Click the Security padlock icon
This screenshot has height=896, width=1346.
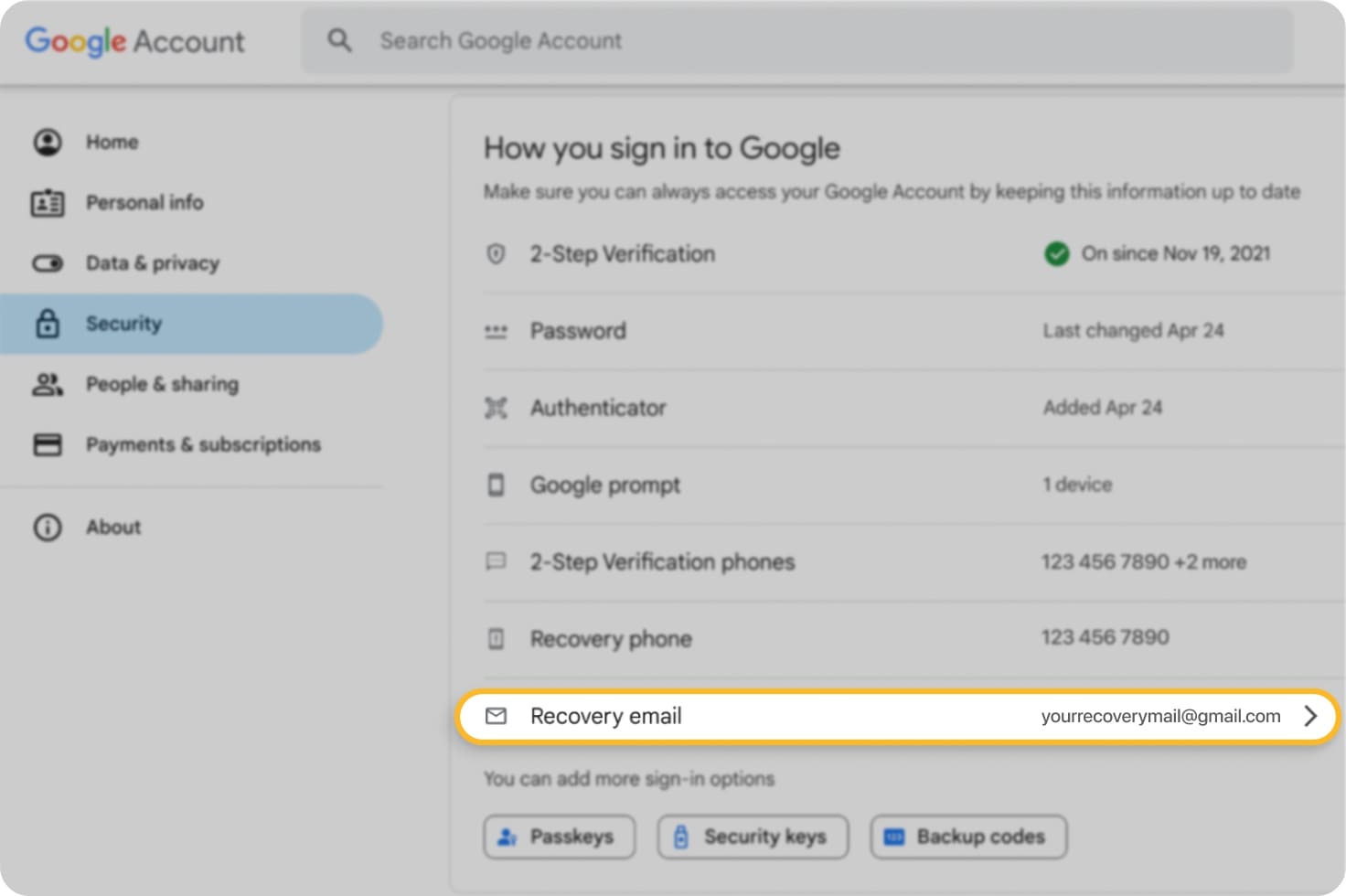point(47,324)
